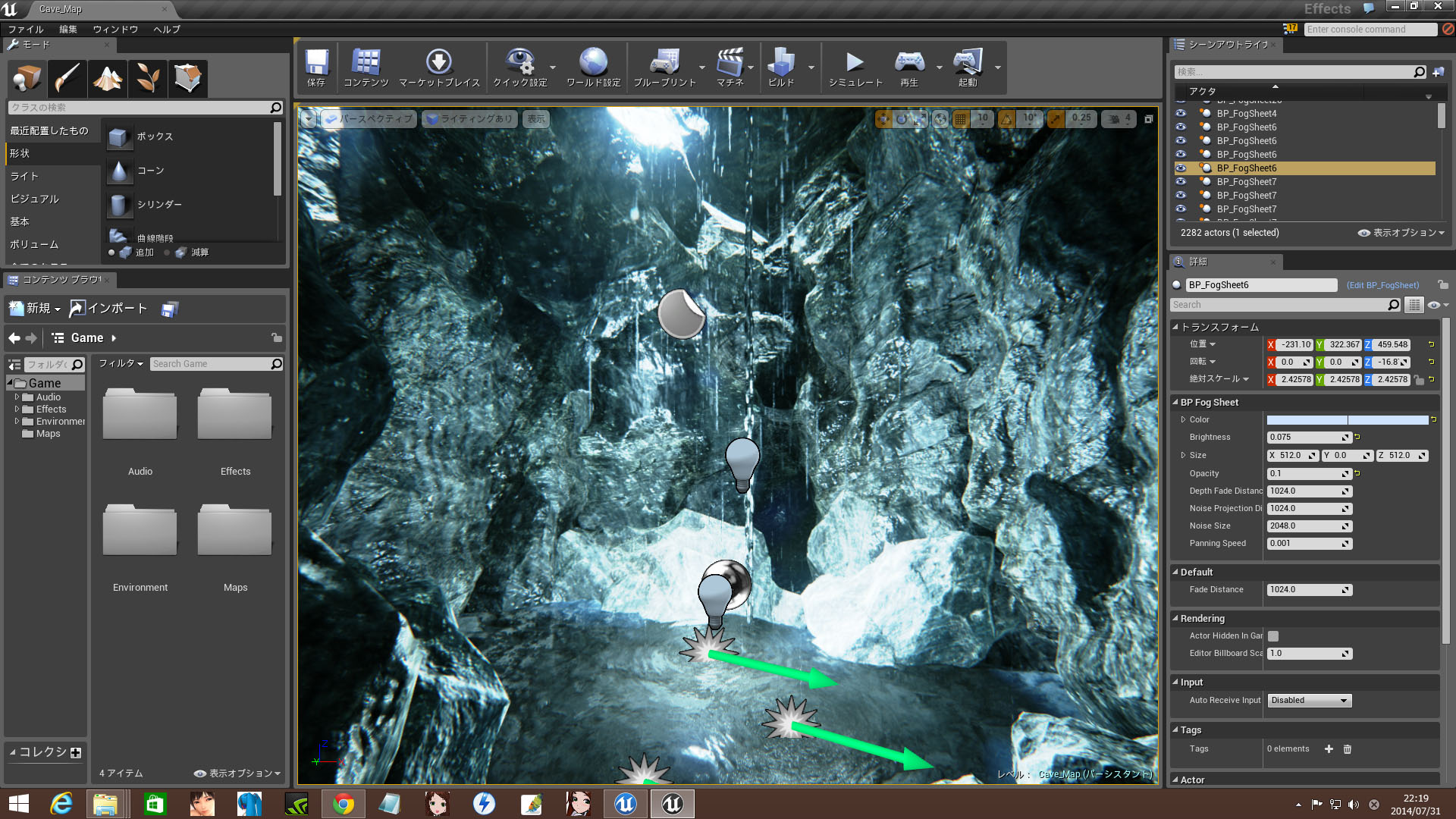1456x819 pixels.
Task: Toggle visibility of BP_FogSheet4 actor
Action: click(x=1181, y=114)
